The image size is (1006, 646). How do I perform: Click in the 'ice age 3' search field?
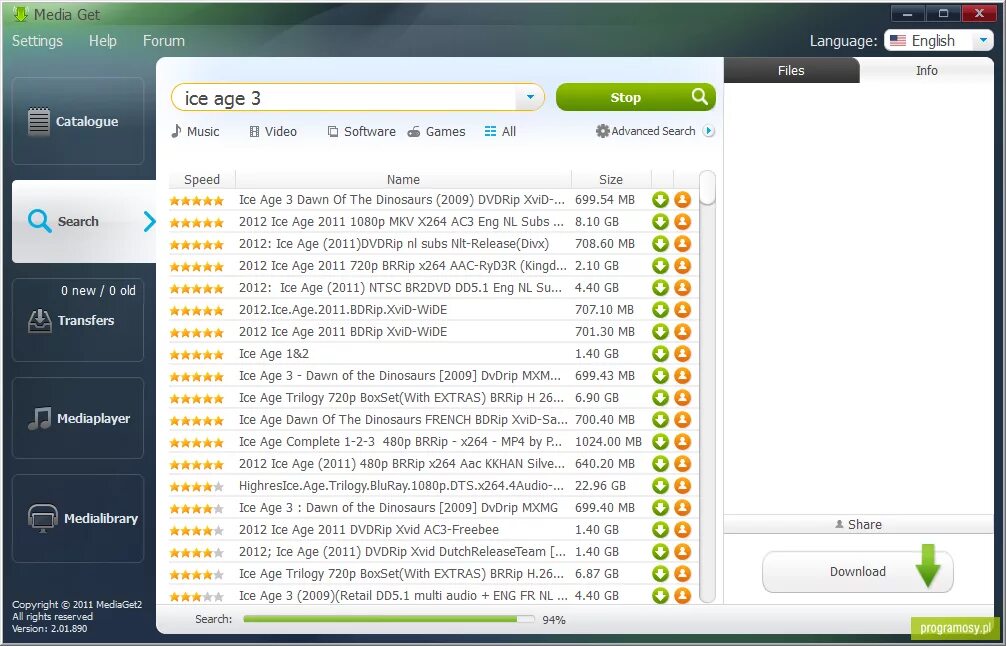coord(345,98)
